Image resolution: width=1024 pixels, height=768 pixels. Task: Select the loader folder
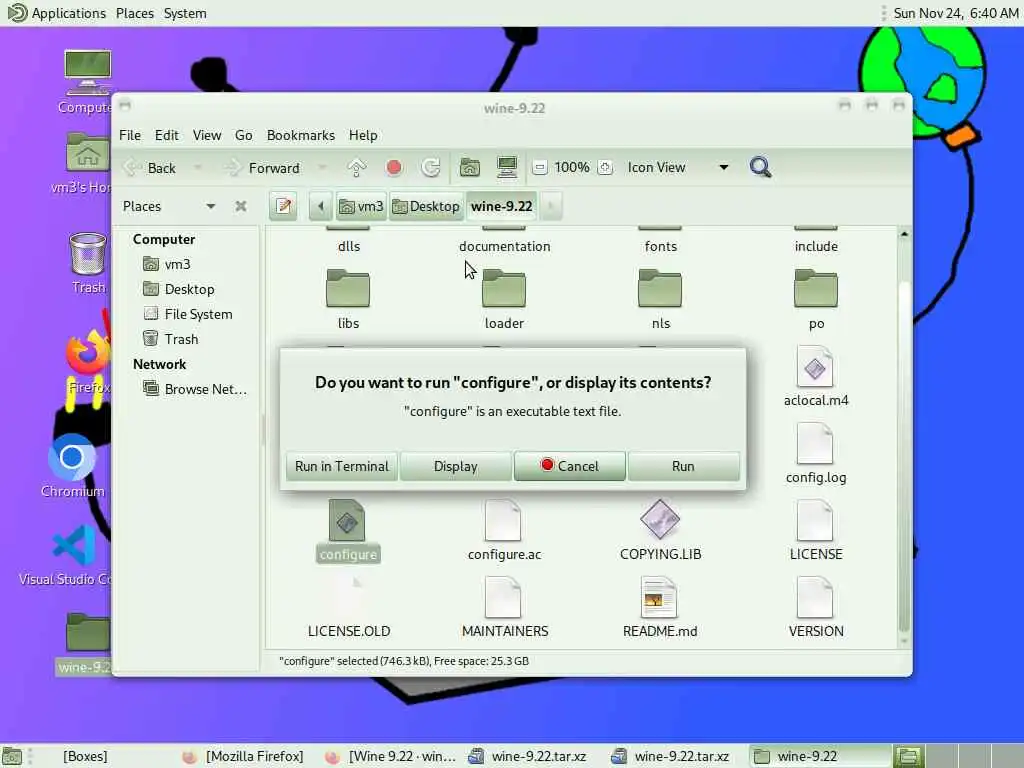(x=504, y=289)
